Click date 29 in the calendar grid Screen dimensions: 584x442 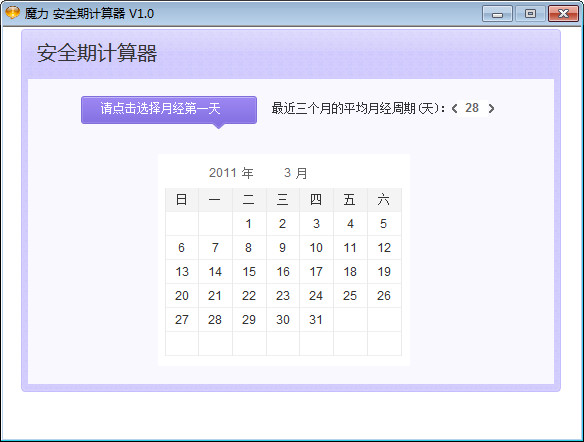pos(249,319)
